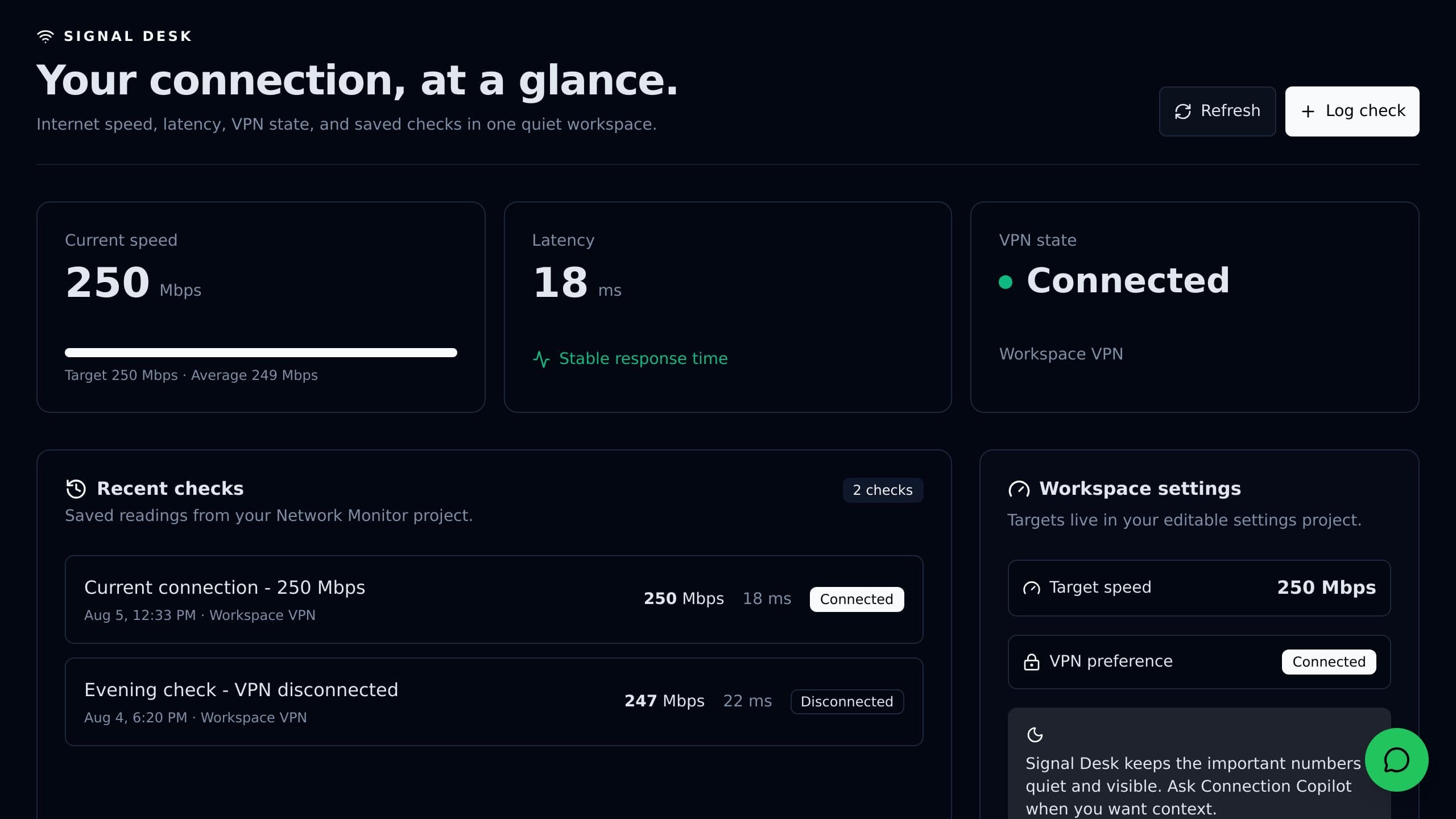This screenshot has height=819, width=1456.
Task: Select the 18 ms latency reading
Action: click(x=577, y=283)
